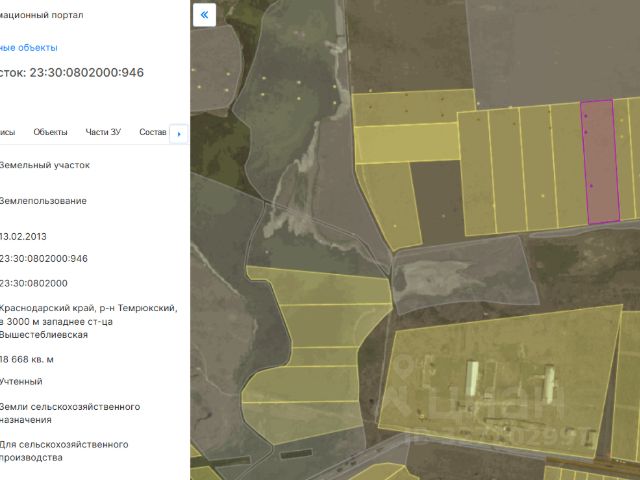Select the magenta highlighted parcel on map

pyautogui.click(x=601, y=162)
